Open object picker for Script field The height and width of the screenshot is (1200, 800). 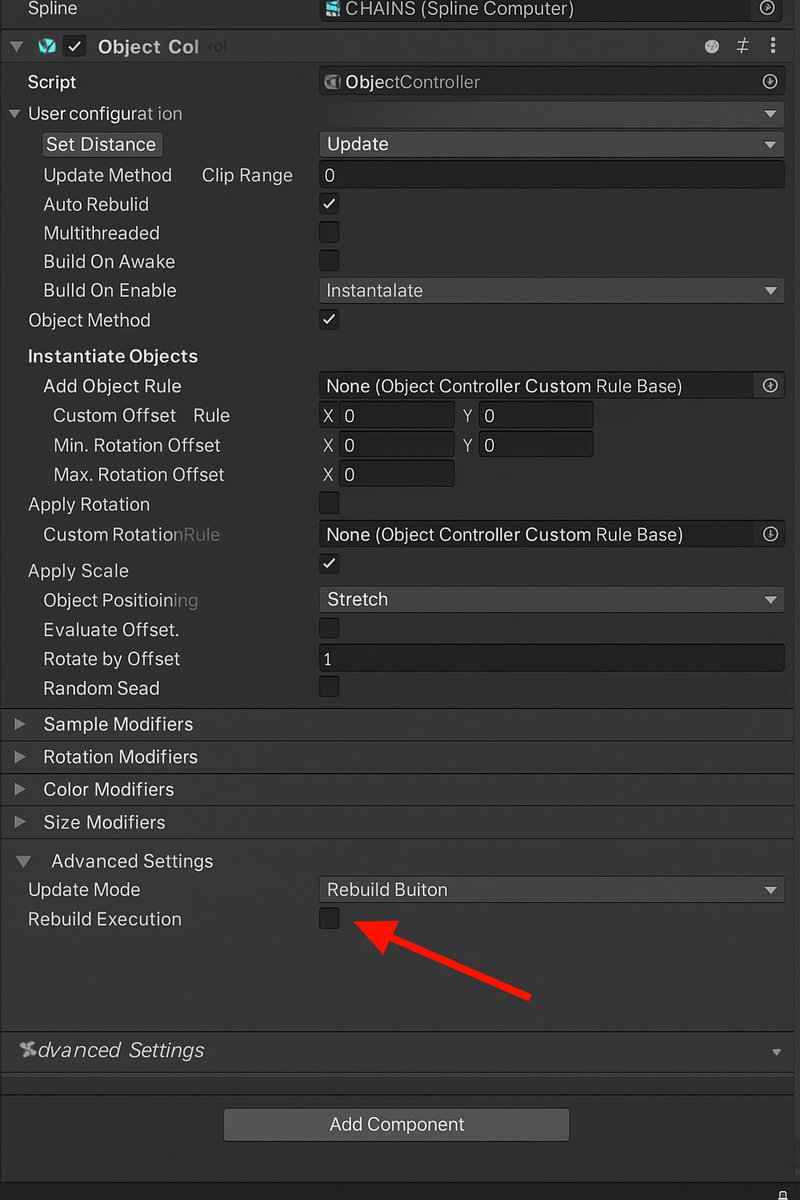[770, 82]
